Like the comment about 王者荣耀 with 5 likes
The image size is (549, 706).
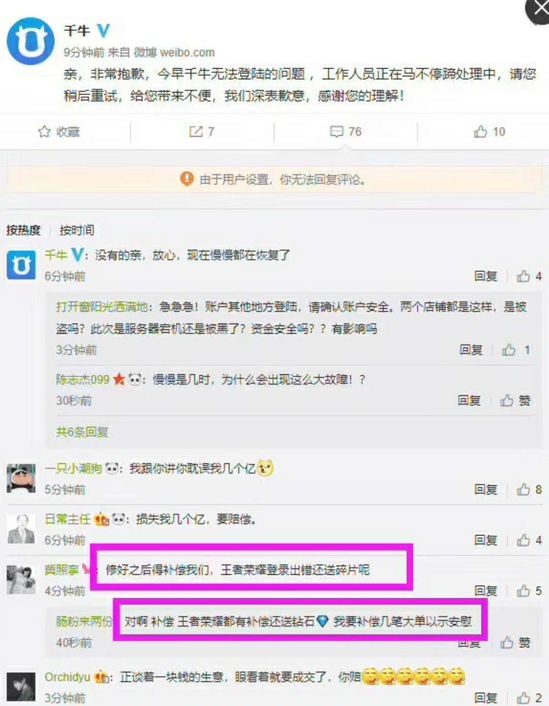point(523,590)
